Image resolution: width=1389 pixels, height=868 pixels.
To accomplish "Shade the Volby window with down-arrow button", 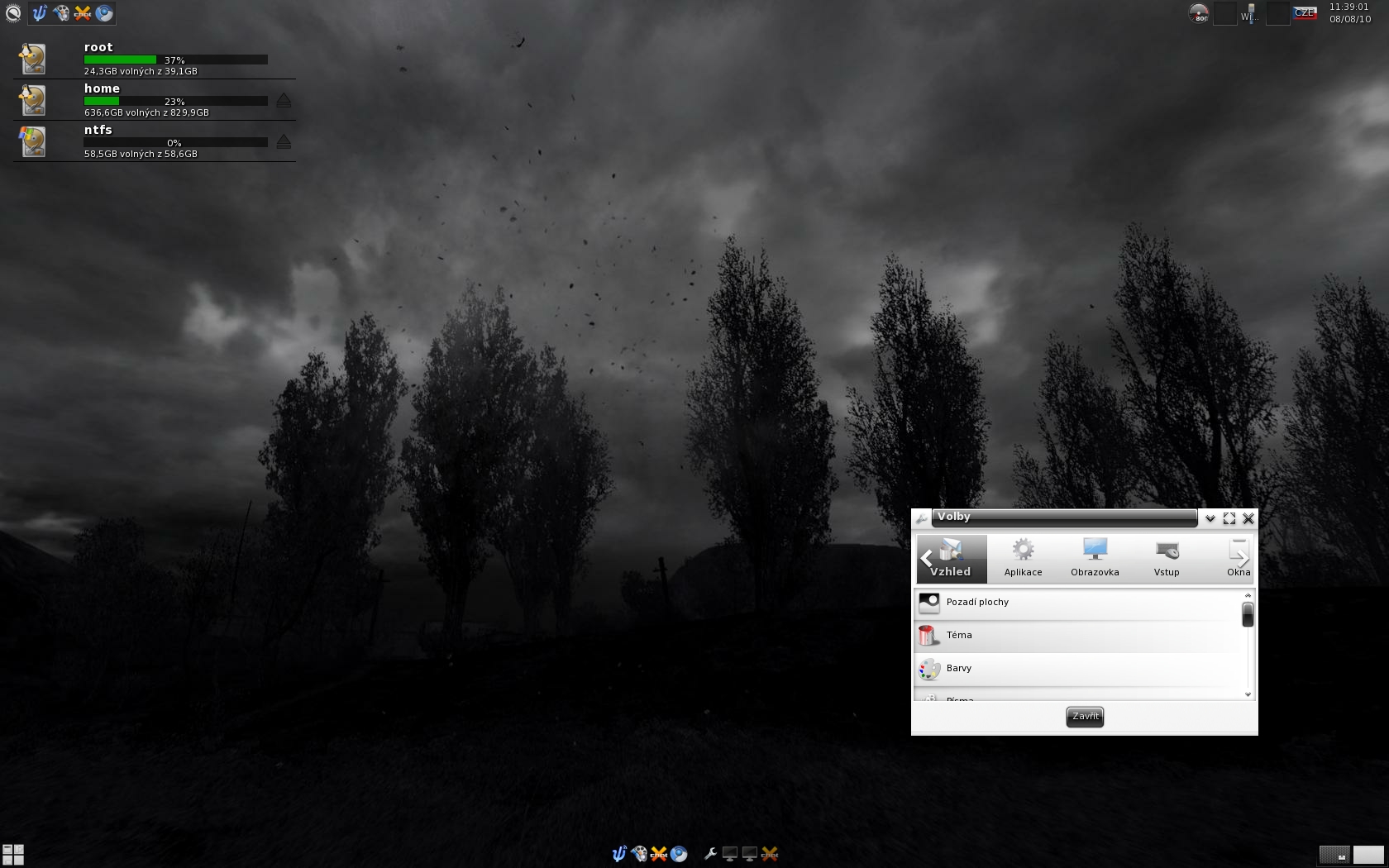I will [x=1210, y=518].
